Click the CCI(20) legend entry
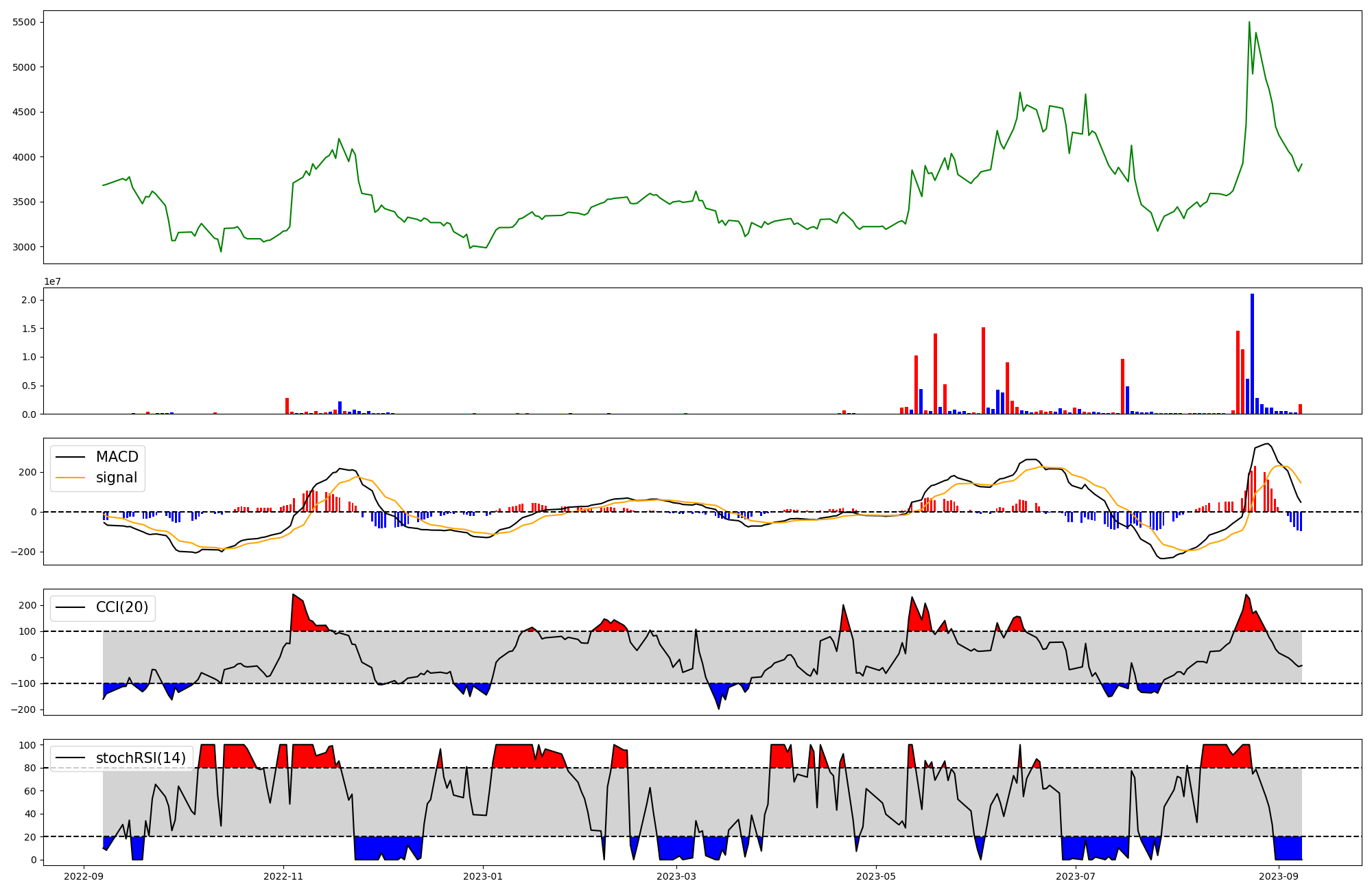This screenshot has height=892, width=1372. tap(121, 607)
